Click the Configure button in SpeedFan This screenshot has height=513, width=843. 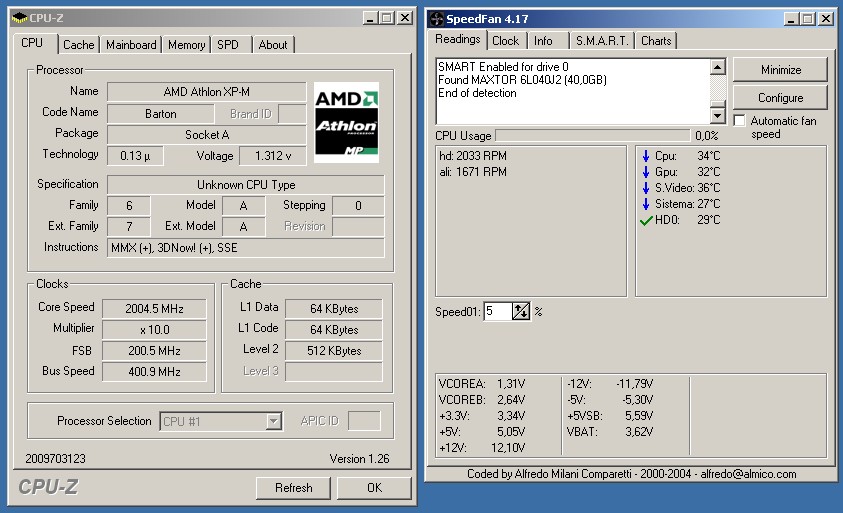pos(781,98)
